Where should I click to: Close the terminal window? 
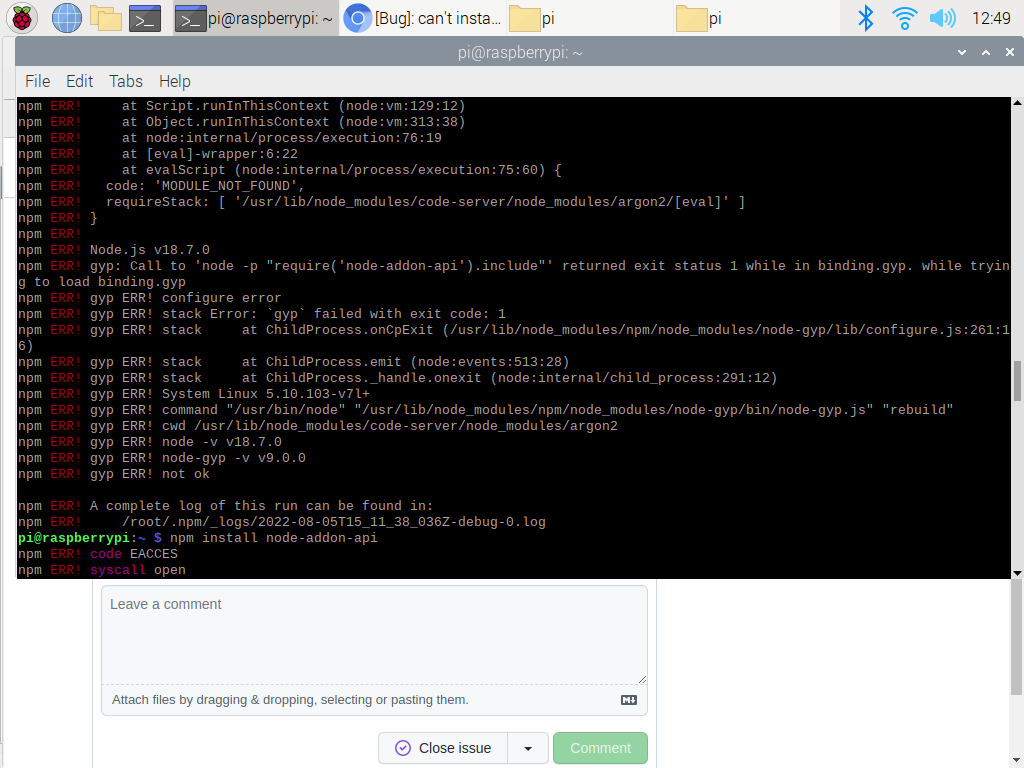pyautogui.click(x=1010, y=52)
